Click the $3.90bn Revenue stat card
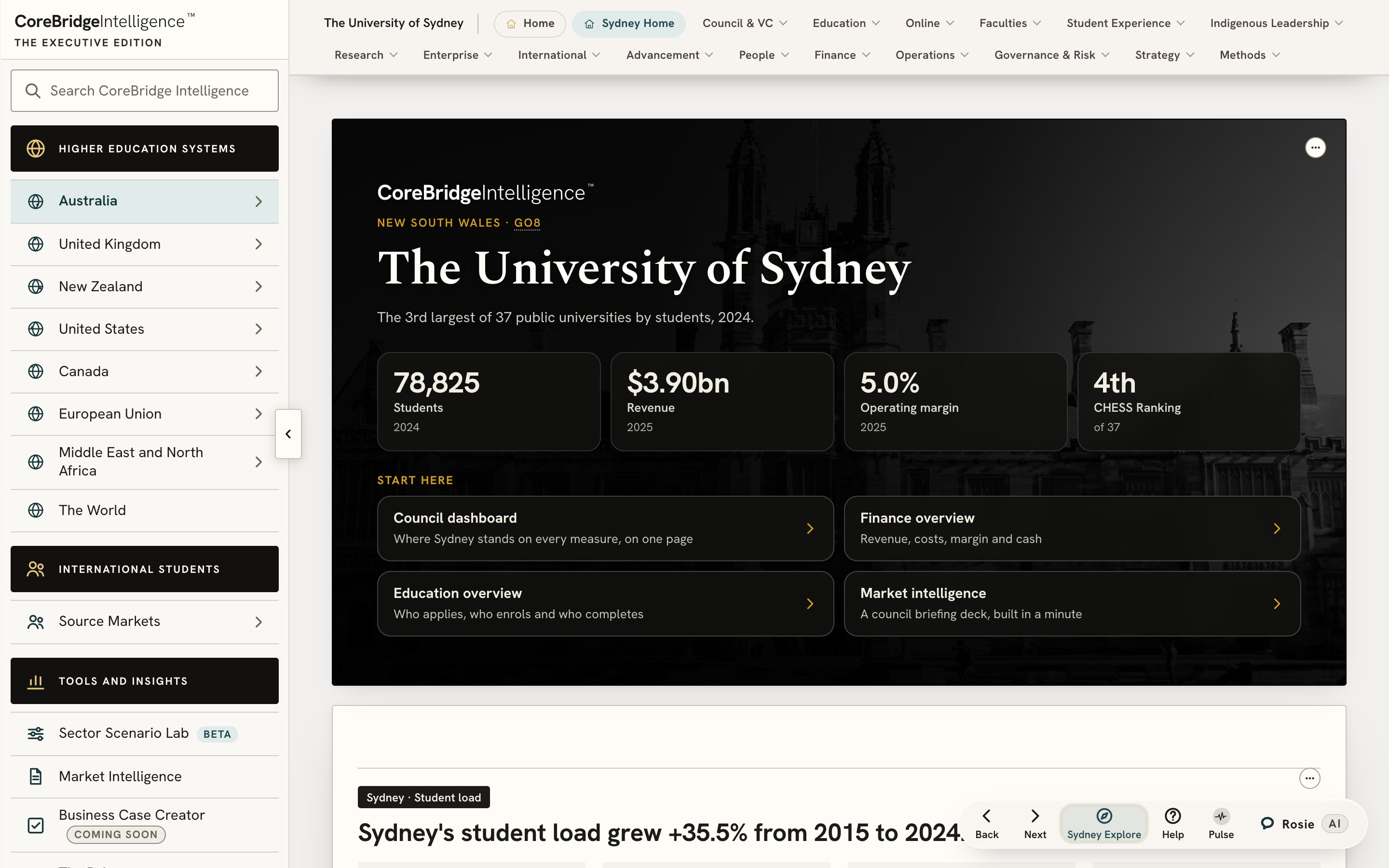The width and height of the screenshot is (1389, 868). tap(722, 402)
